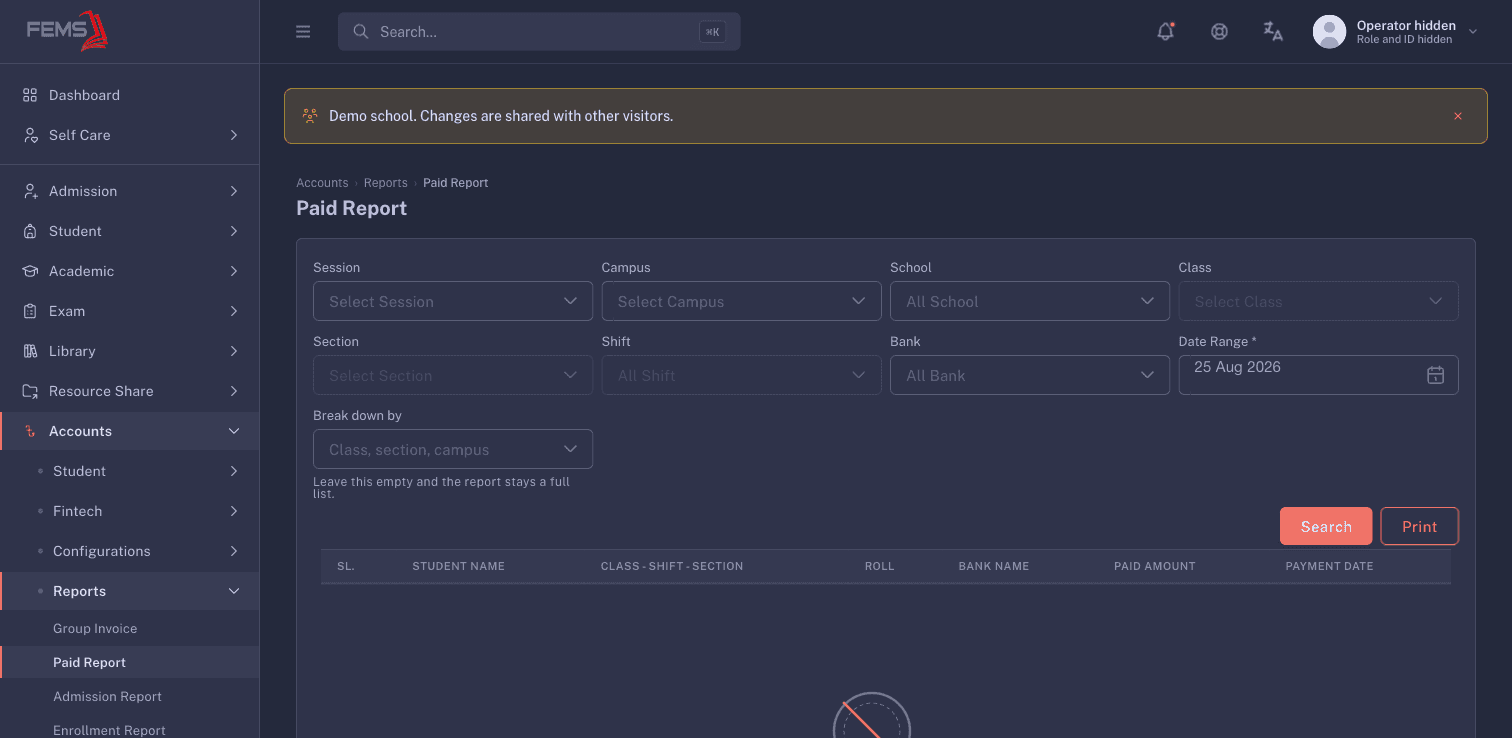Click the Dashboard grid icon

pos(30,95)
